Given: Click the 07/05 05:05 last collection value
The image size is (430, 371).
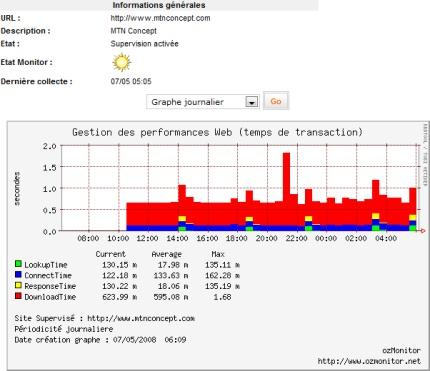Looking at the screenshot, I should [131, 81].
